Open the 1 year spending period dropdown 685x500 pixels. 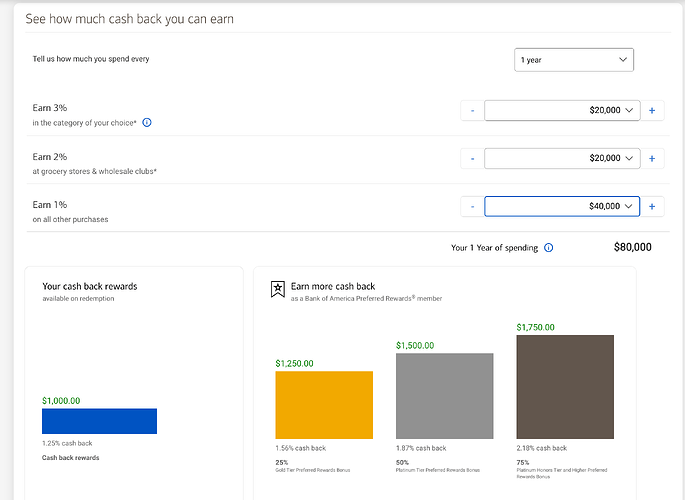pyautogui.click(x=573, y=60)
